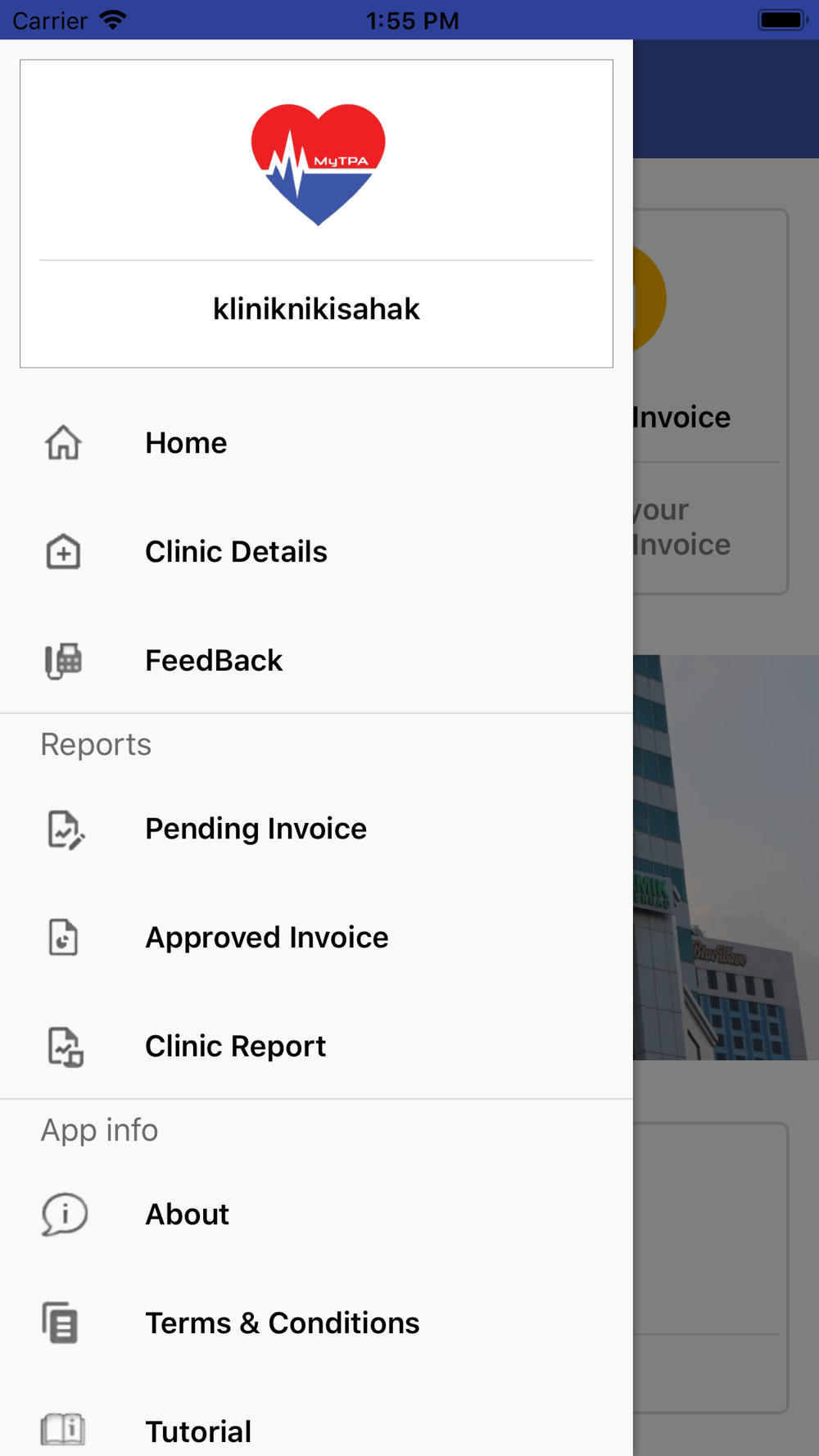Tap the dimmed Invoice card behind drawer

[710, 401]
